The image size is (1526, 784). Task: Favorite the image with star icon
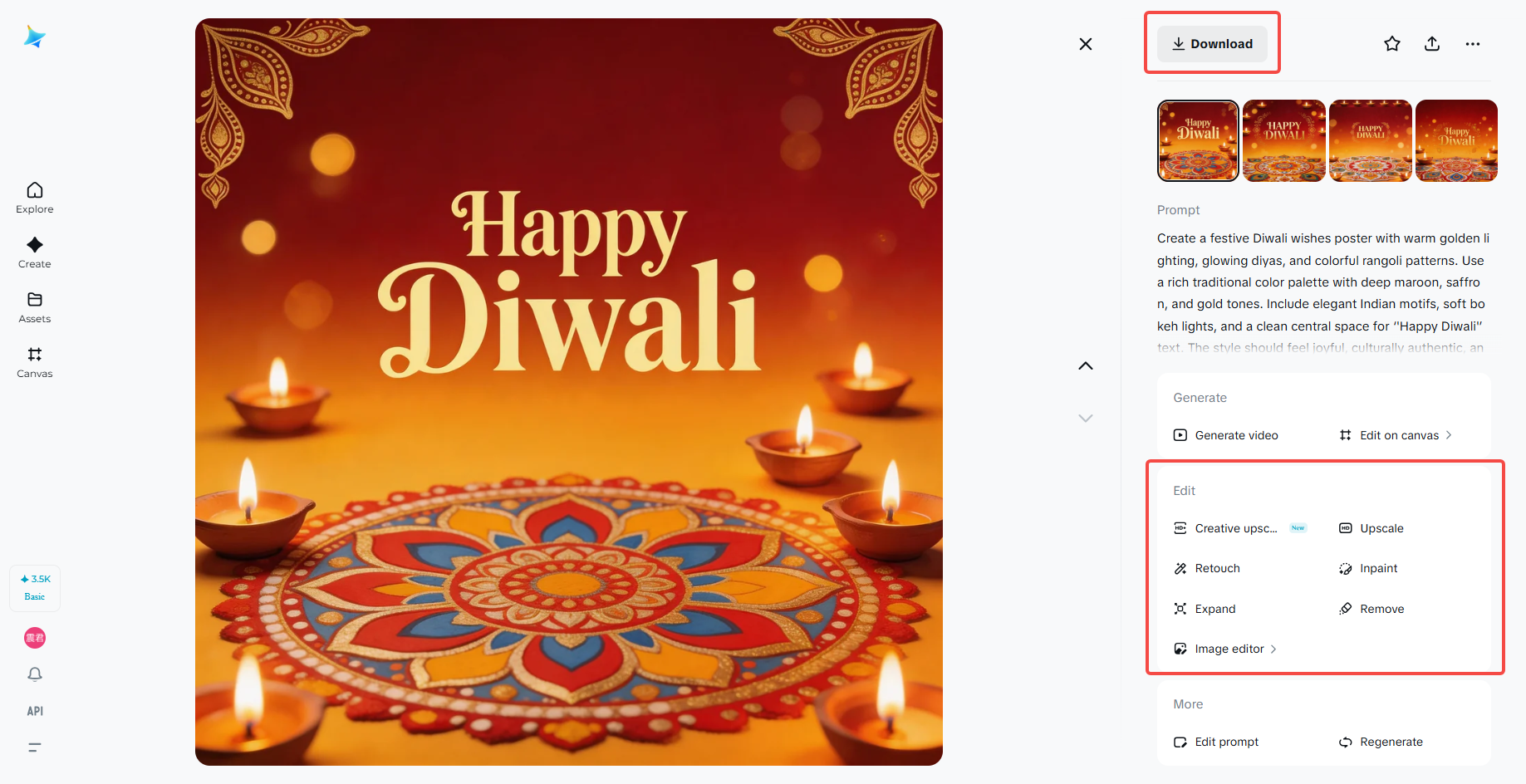(x=1392, y=44)
